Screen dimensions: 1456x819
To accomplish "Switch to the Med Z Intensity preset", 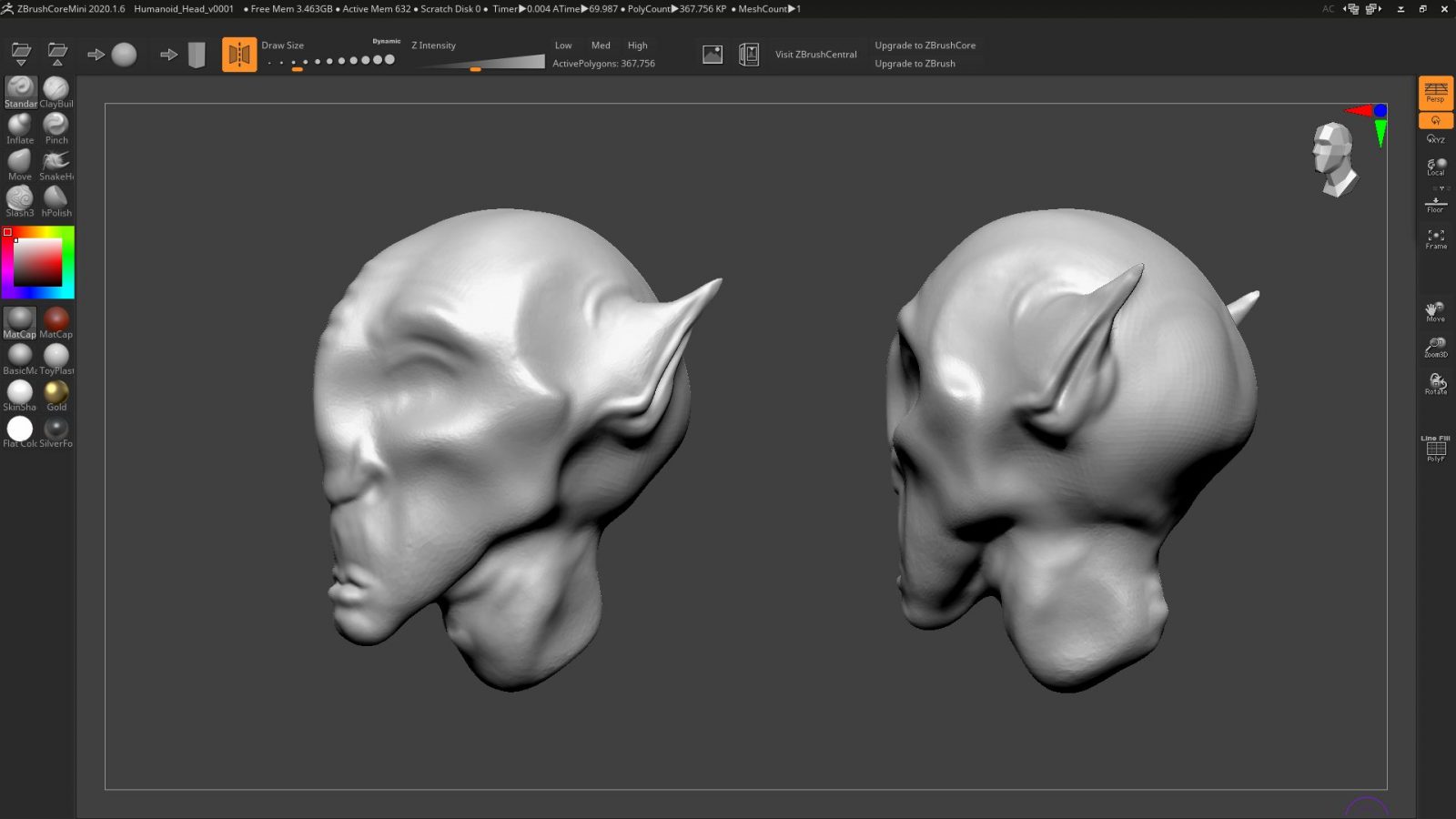I will pyautogui.click(x=600, y=45).
